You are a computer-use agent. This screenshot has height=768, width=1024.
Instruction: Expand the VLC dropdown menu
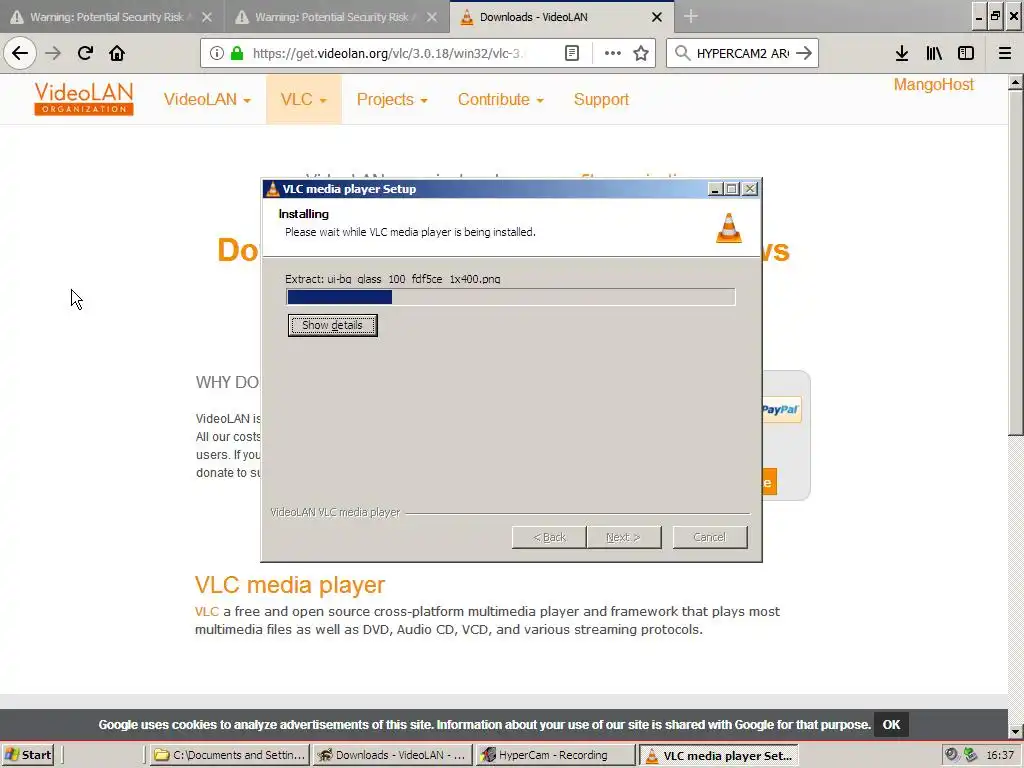coord(304,99)
